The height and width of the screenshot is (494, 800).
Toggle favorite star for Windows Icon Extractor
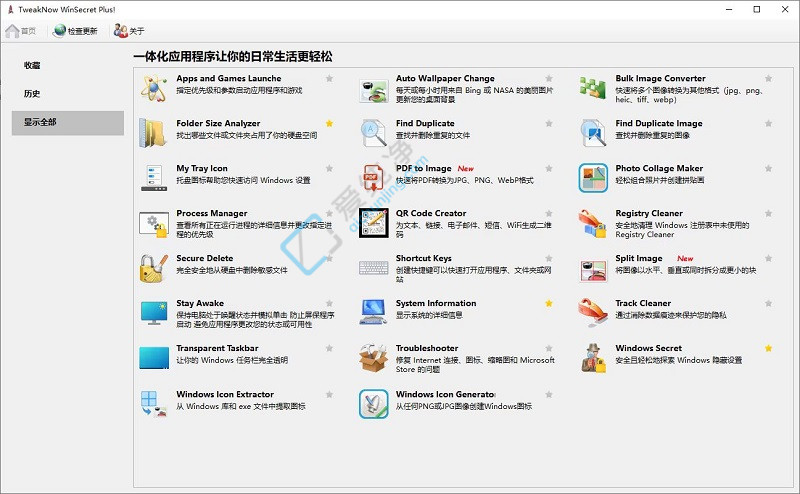pos(330,394)
